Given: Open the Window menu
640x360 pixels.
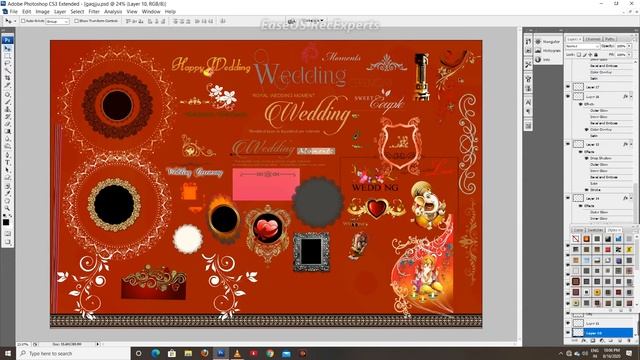Looking at the screenshot, I should coord(151,11).
